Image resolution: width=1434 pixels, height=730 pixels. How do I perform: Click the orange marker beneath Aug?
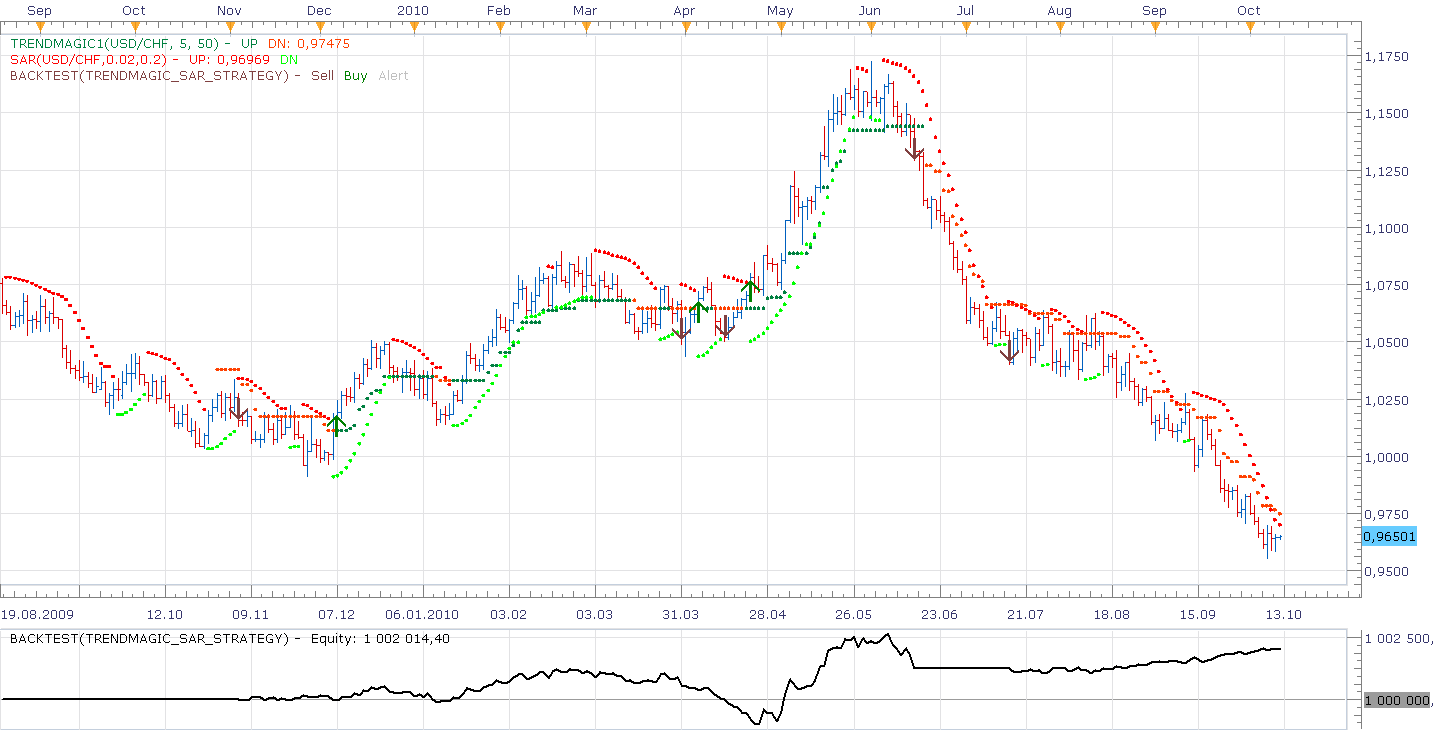(1059, 27)
